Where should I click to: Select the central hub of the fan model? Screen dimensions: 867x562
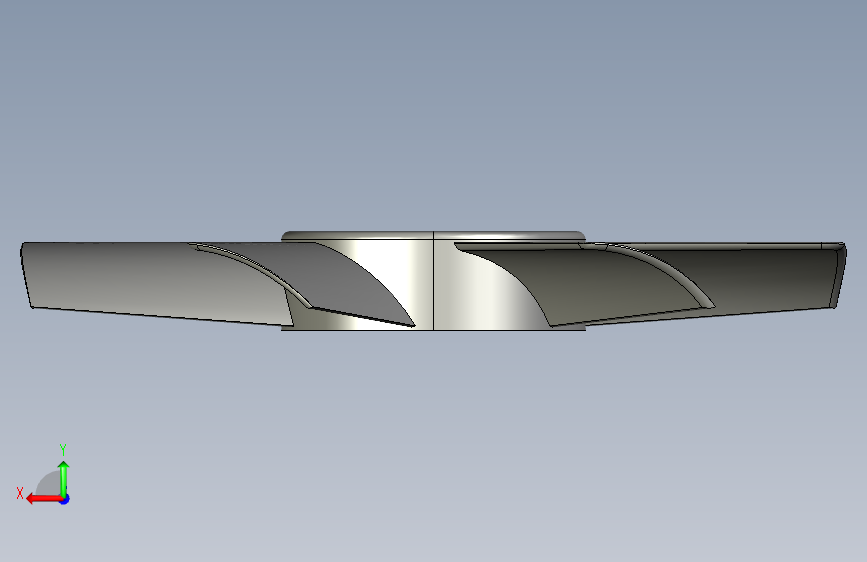point(433,282)
